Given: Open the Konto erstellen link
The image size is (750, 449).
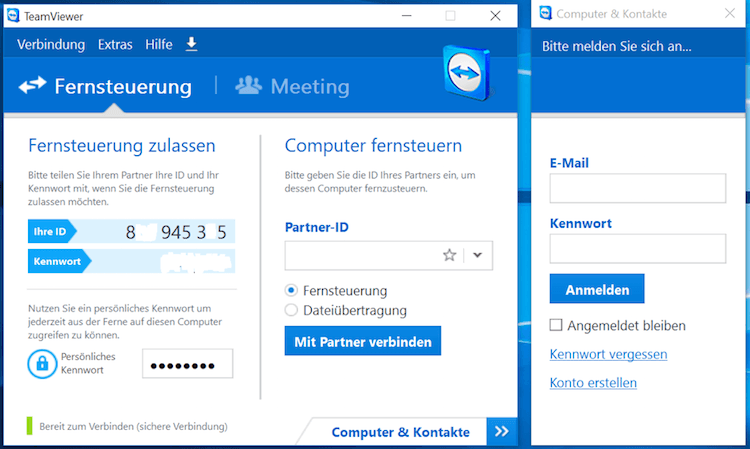Looking at the screenshot, I should (593, 383).
